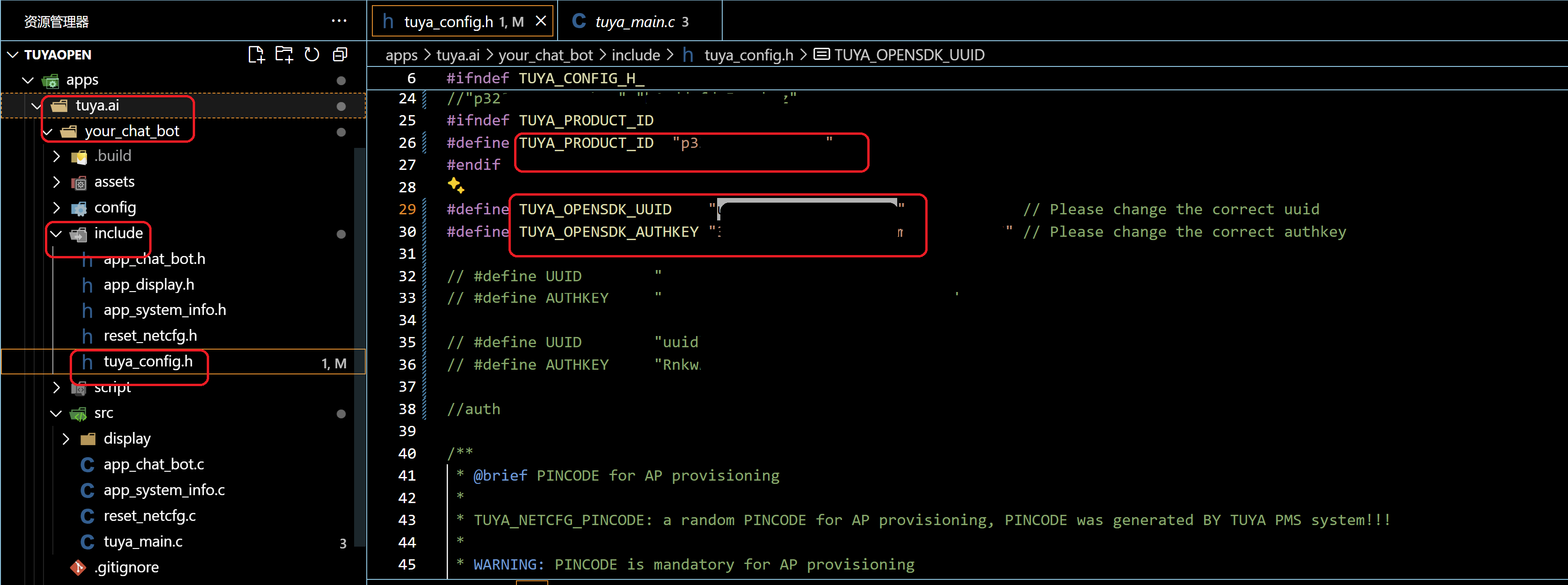Refresh the explorer file tree
Viewport: 1568px width, 585px height.
312,55
